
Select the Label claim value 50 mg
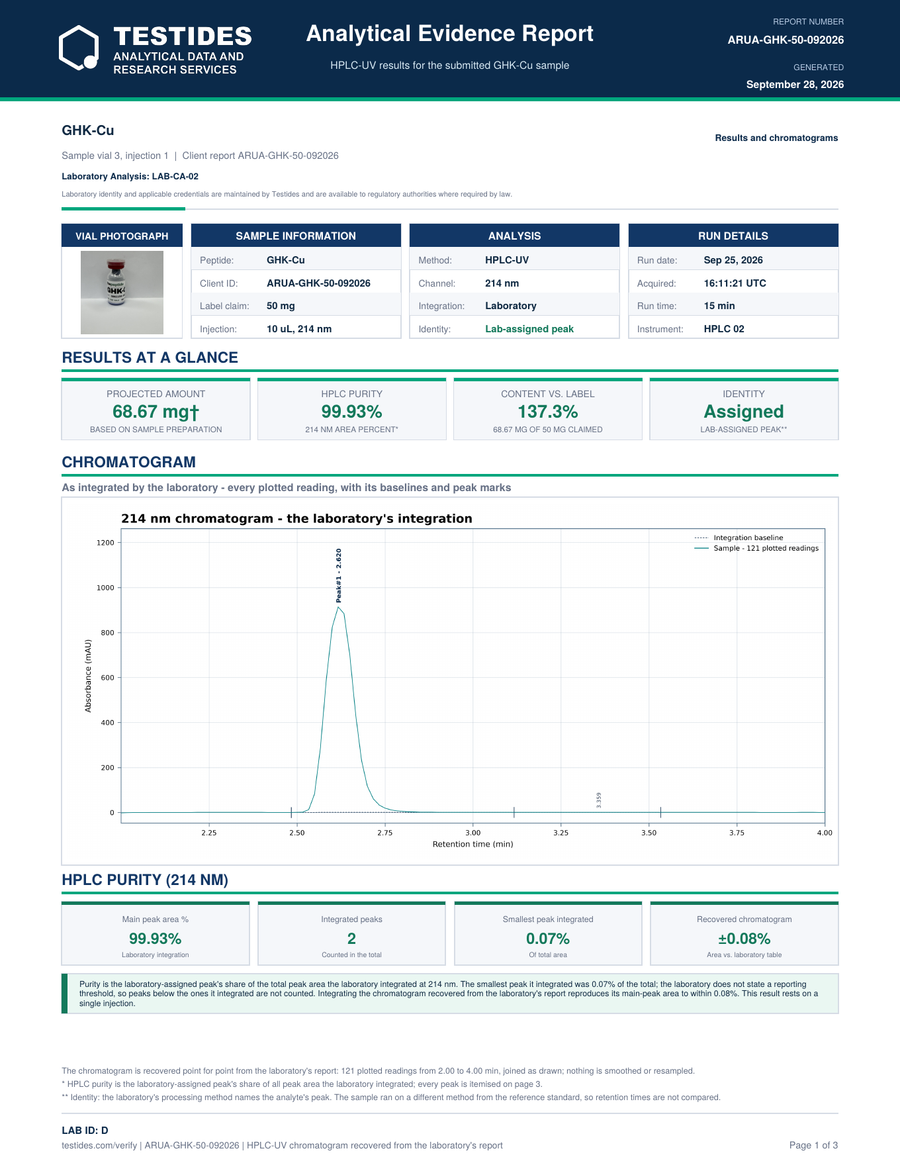pyautogui.click(x=281, y=305)
